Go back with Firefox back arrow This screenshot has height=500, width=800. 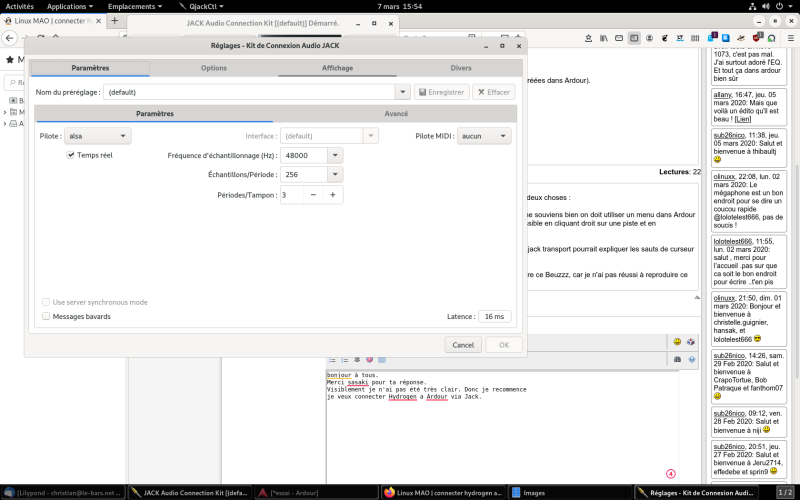(9, 38)
